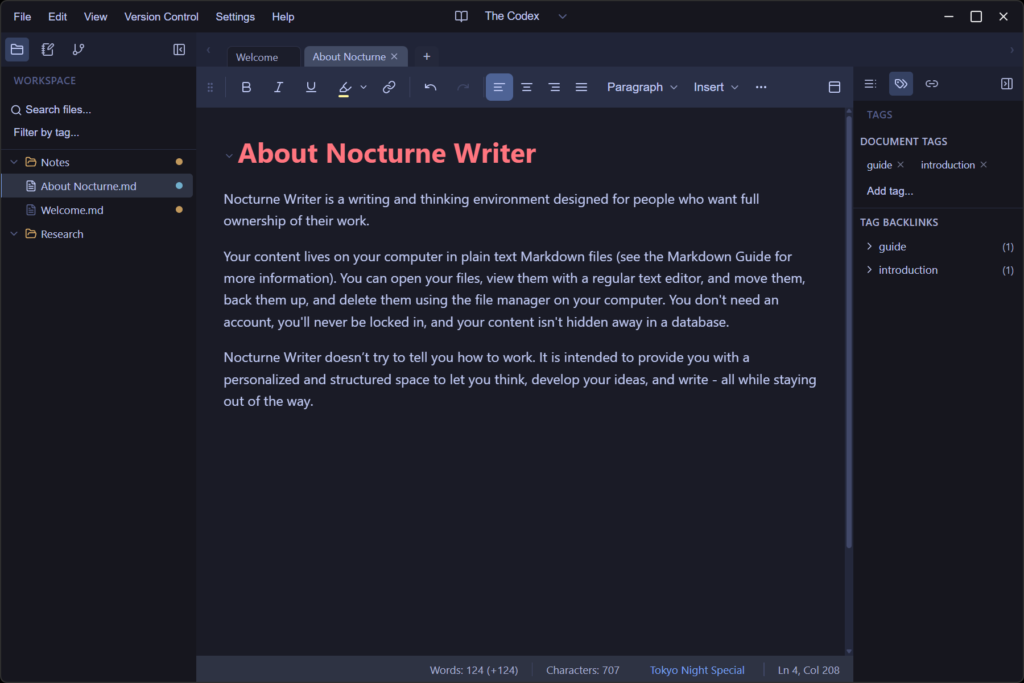This screenshot has height=683, width=1024.
Task: Open the outline panel on the right
Action: point(869,84)
